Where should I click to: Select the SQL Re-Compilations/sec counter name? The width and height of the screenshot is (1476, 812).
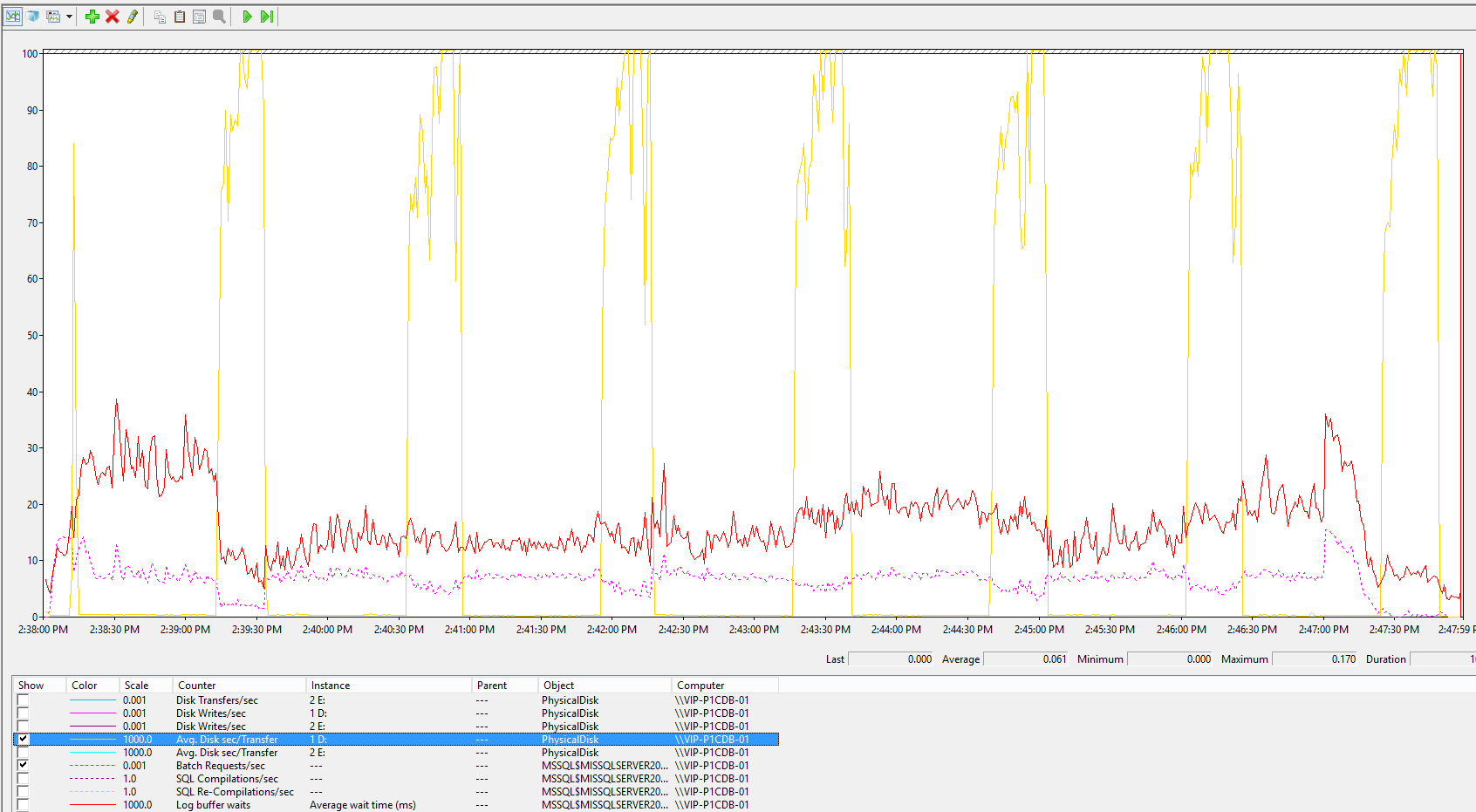click(x=235, y=792)
